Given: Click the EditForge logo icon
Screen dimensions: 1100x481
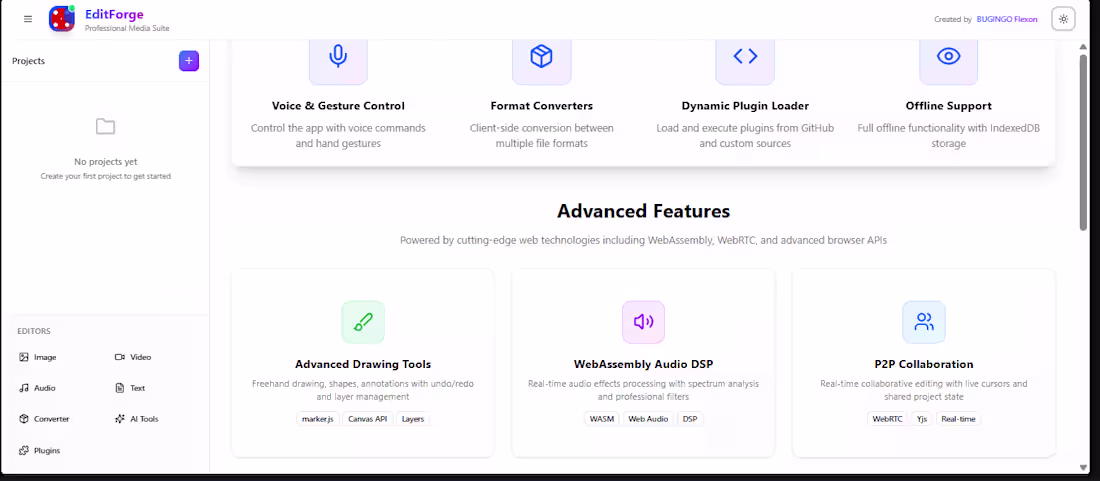Looking at the screenshot, I should [62, 19].
